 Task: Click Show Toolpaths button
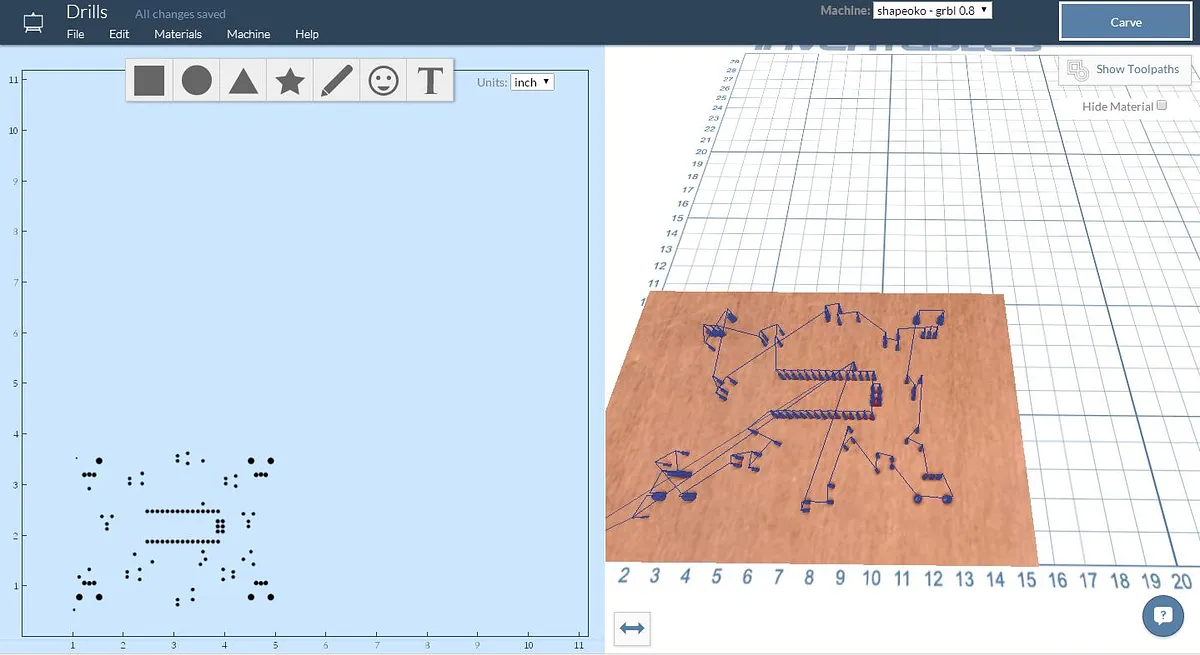click(x=1125, y=70)
